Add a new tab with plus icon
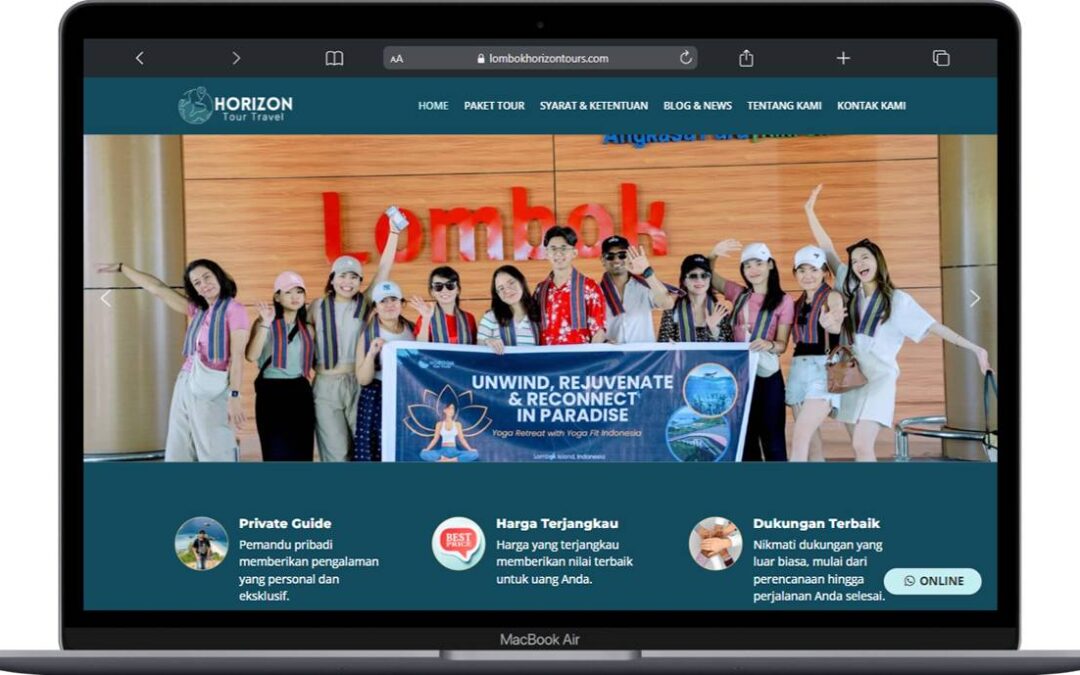 [x=843, y=59]
